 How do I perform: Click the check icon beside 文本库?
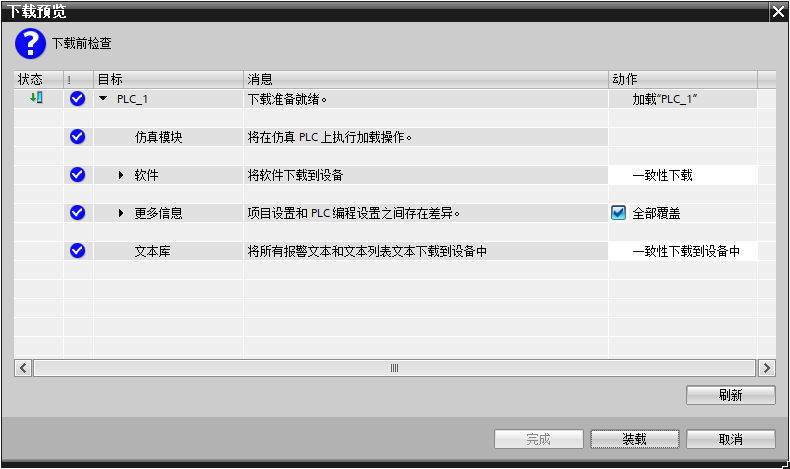[x=78, y=250]
